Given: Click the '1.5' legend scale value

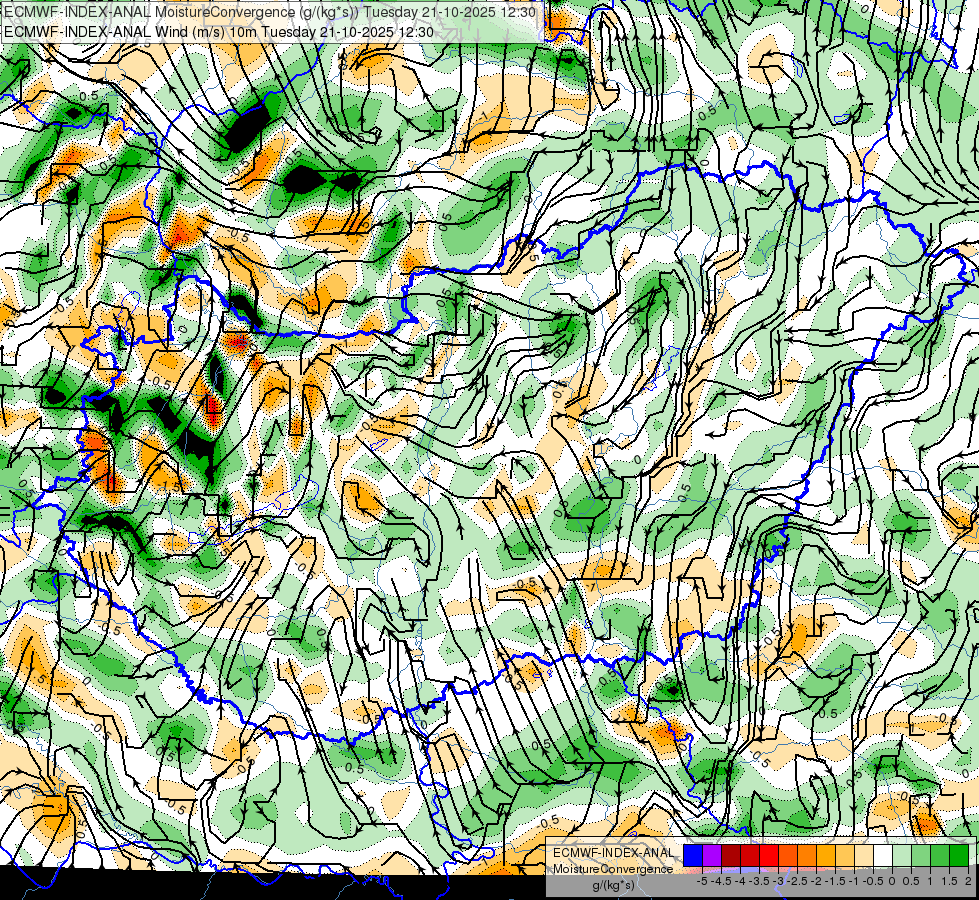Looking at the screenshot, I should pyautogui.click(x=948, y=881).
